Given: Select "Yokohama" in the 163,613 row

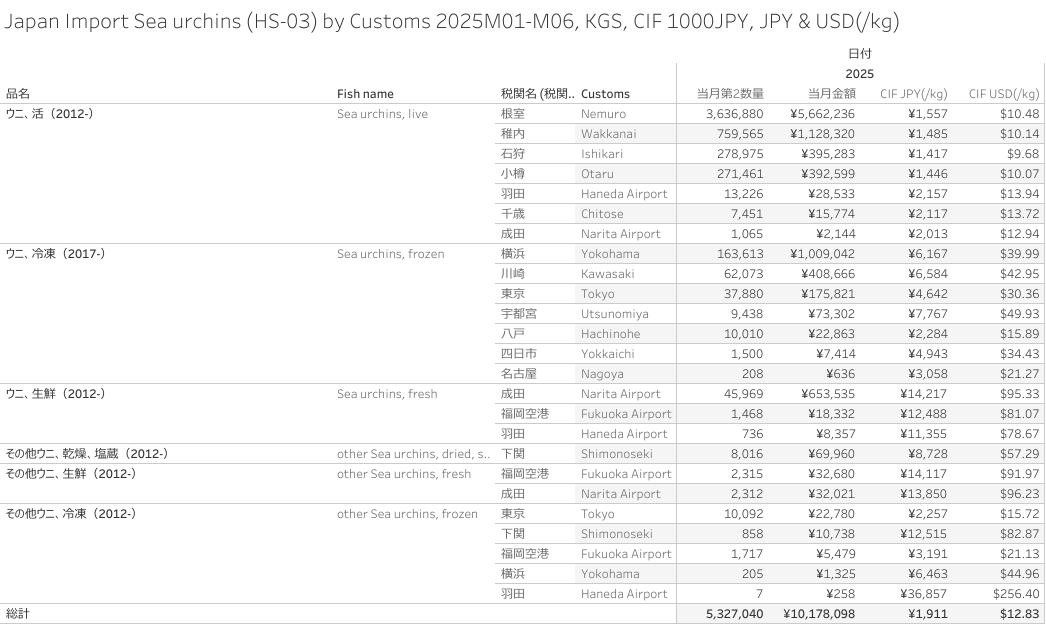Looking at the screenshot, I should [610, 254].
